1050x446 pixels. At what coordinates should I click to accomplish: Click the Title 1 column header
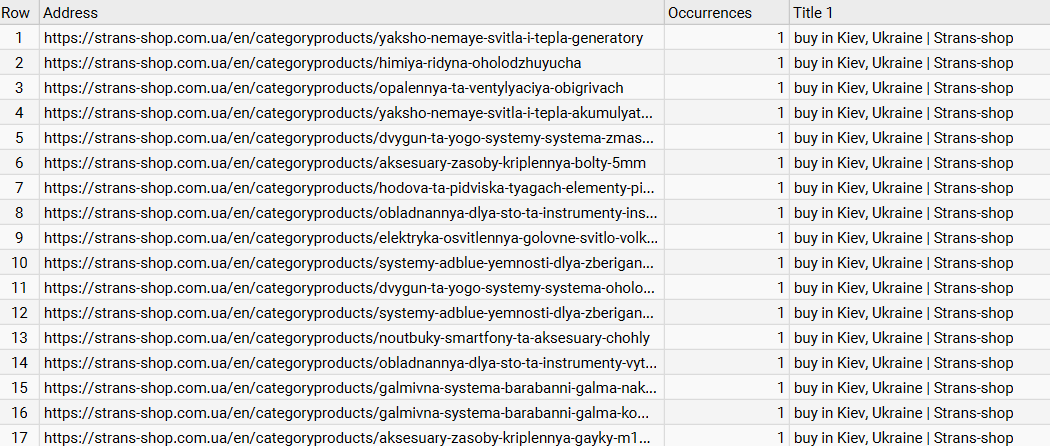pyautogui.click(x=919, y=13)
